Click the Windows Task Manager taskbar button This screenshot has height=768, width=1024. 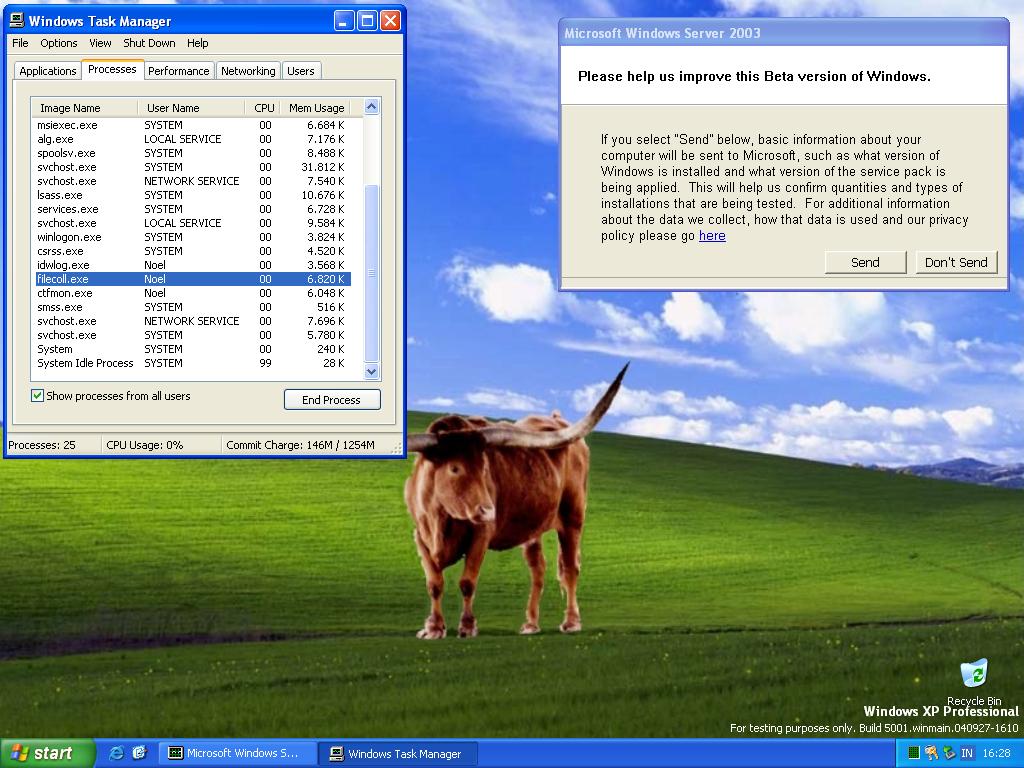click(x=398, y=753)
